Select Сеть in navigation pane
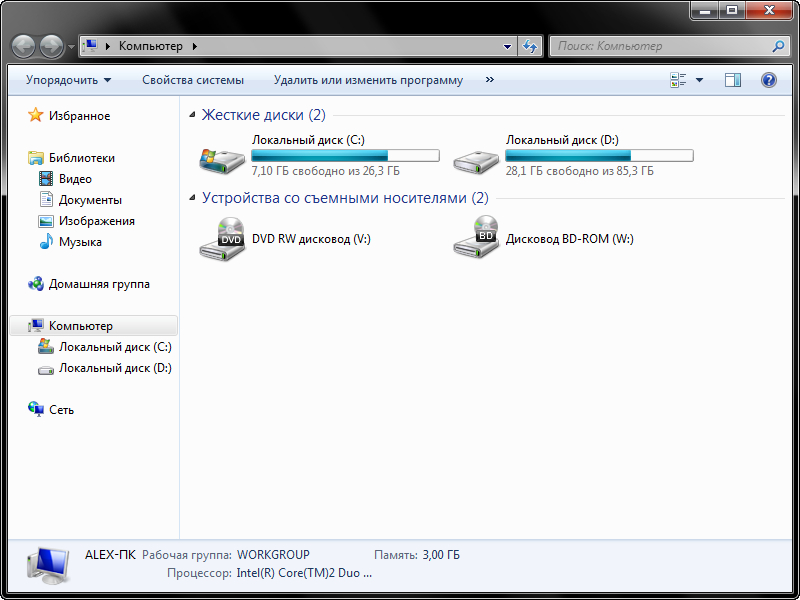The height and width of the screenshot is (600, 800). tap(62, 410)
